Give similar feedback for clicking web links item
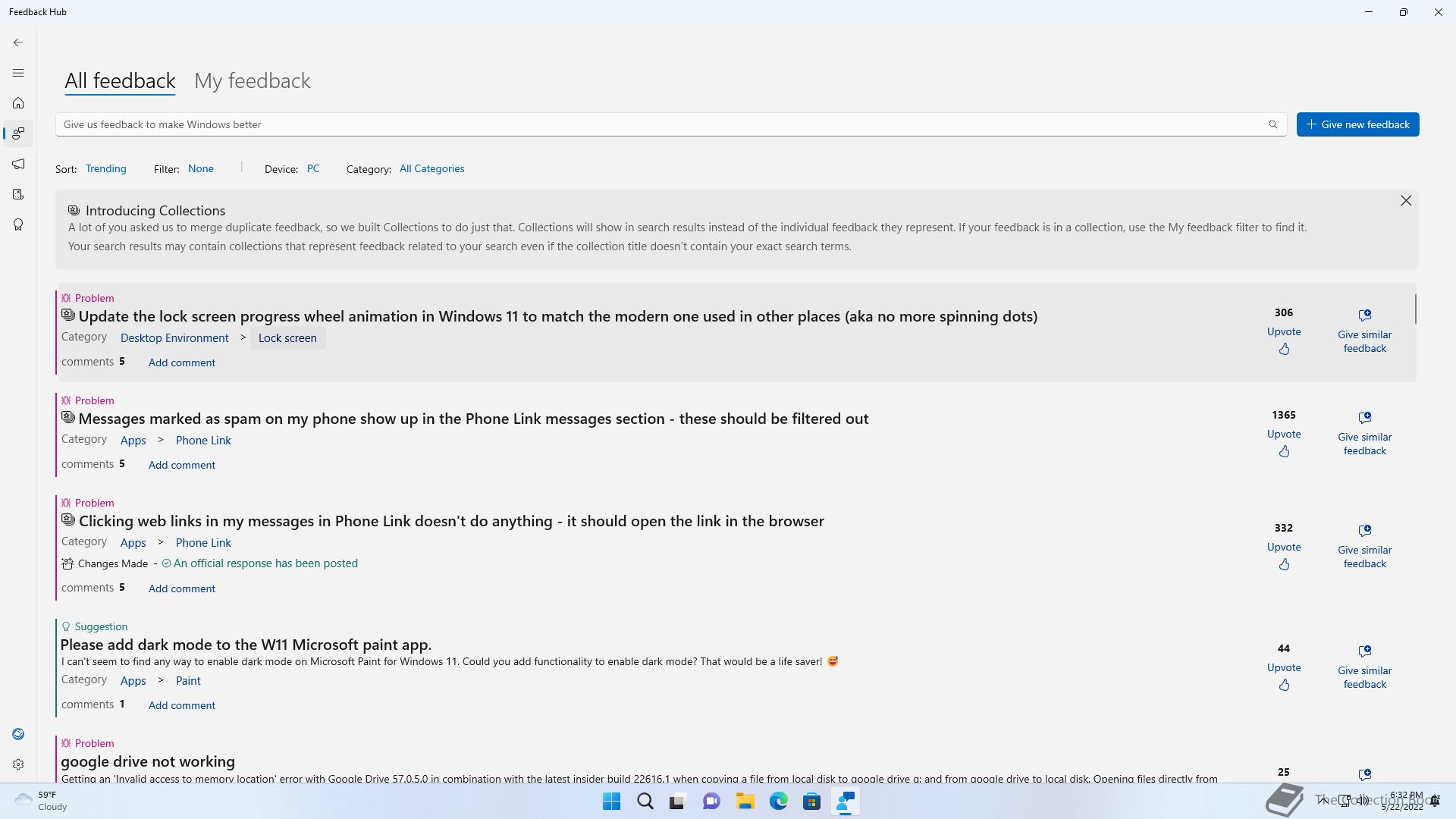Viewport: 1456px width, 819px height. coord(1365,547)
